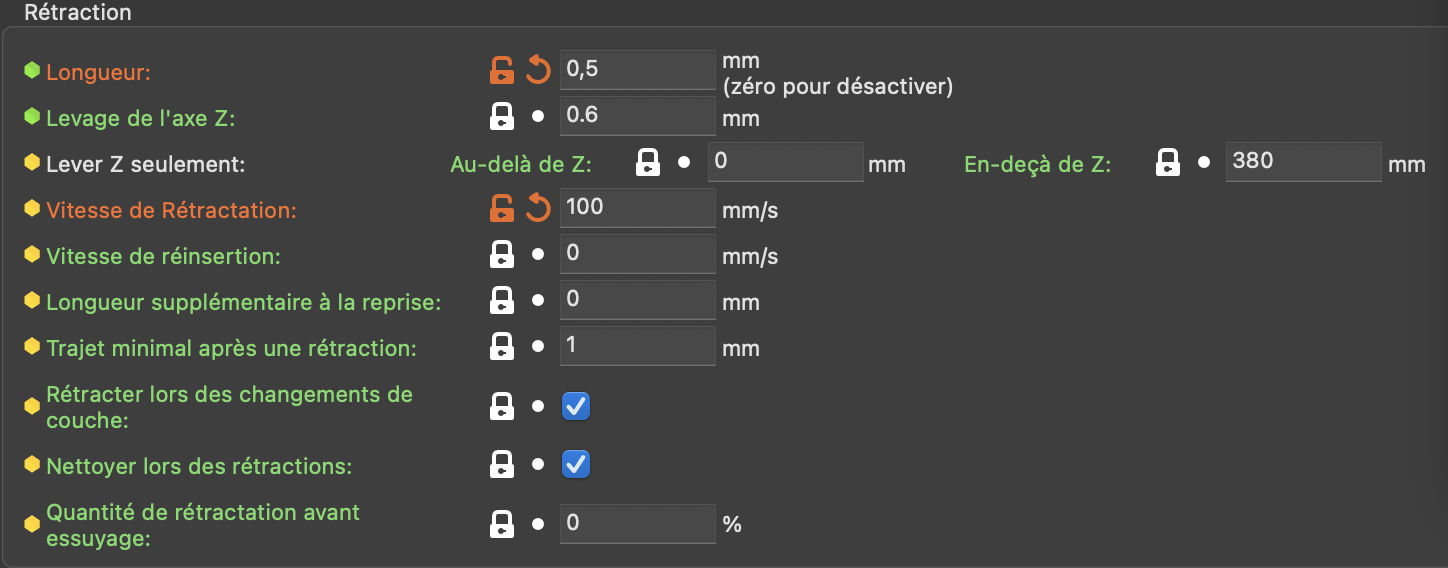Click the orange unlocked padlock for Vitesse de Rétractation
This screenshot has height=568, width=1448.
coord(501,208)
